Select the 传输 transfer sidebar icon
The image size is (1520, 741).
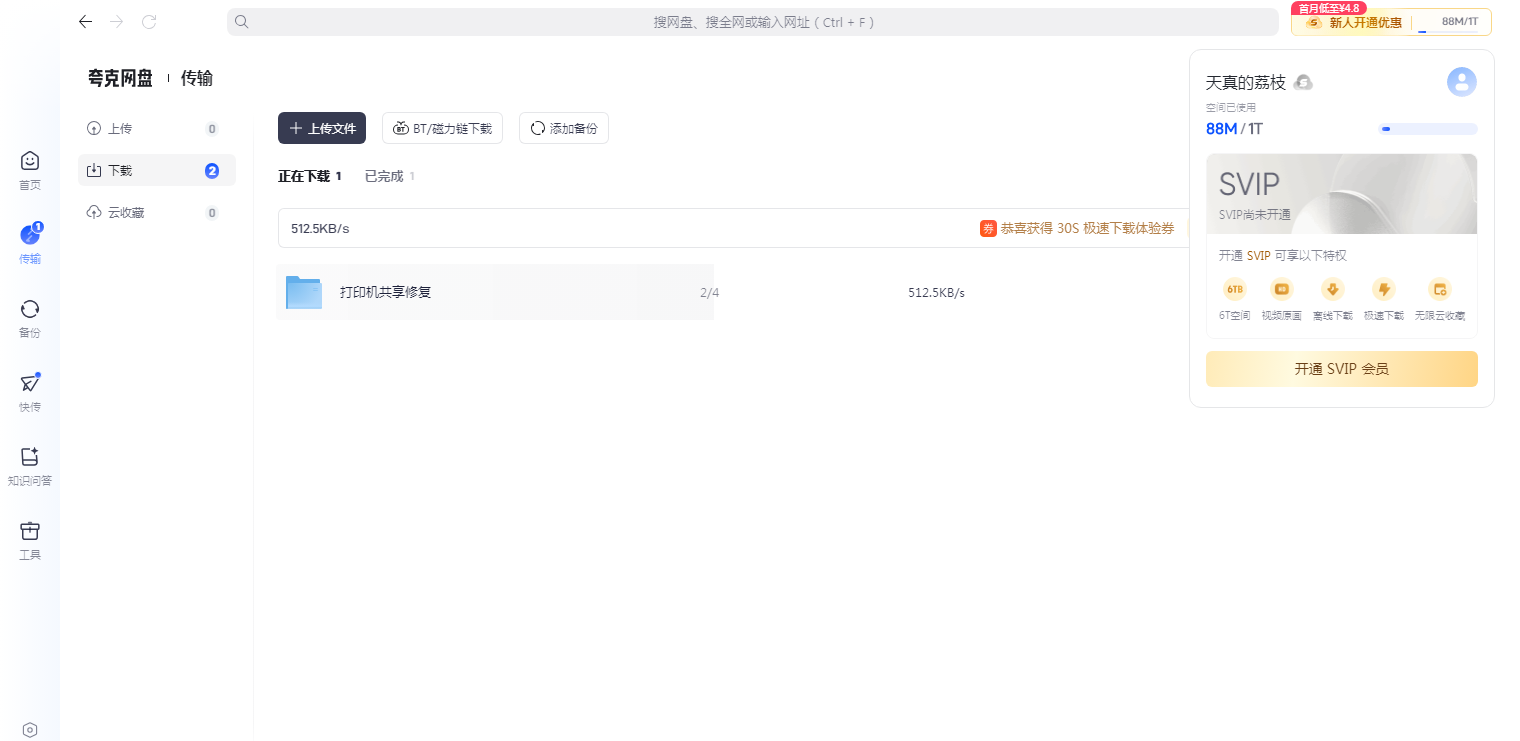click(30, 237)
